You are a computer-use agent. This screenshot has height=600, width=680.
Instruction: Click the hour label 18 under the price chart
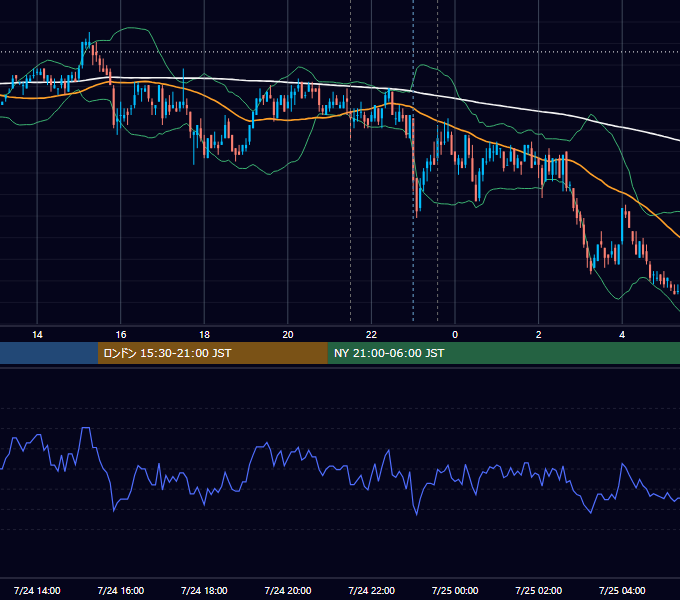[x=204, y=335]
